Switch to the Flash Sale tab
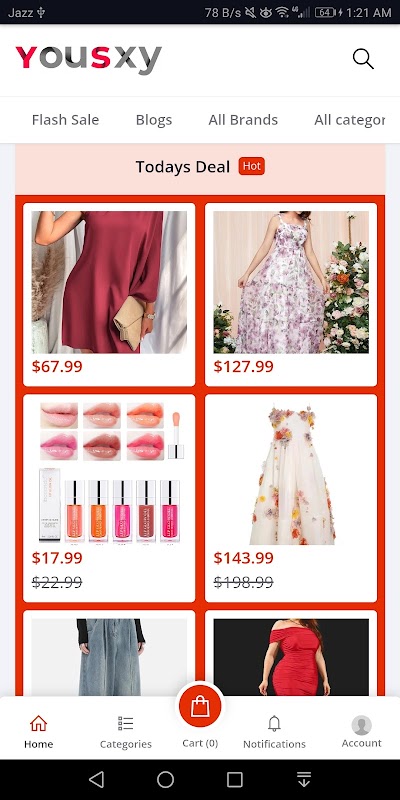Viewport: 400px width, 800px height. tap(65, 120)
